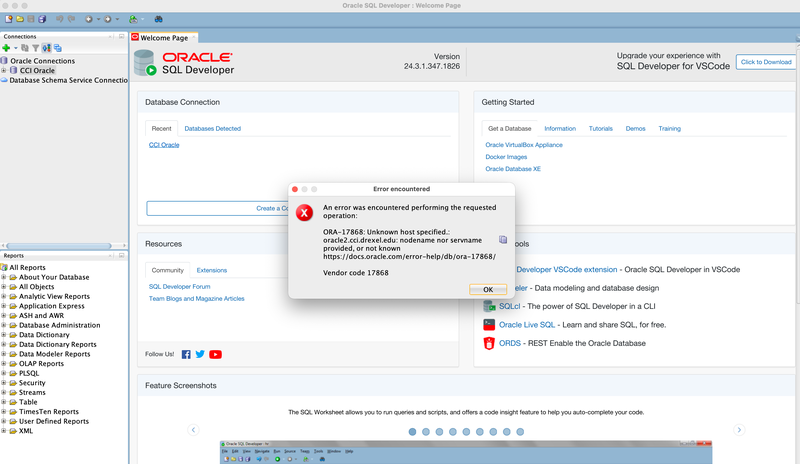Click the Open folder toolbar icon
Viewport: 800px width, 464px height.
[20, 19]
